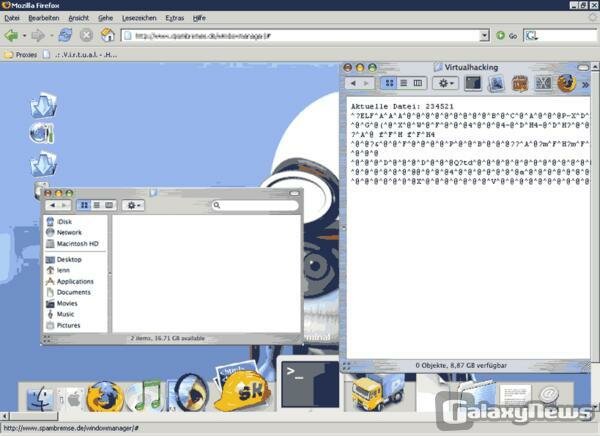
Task: Click forward arrow in Virtualhacking window
Action: click(367, 83)
